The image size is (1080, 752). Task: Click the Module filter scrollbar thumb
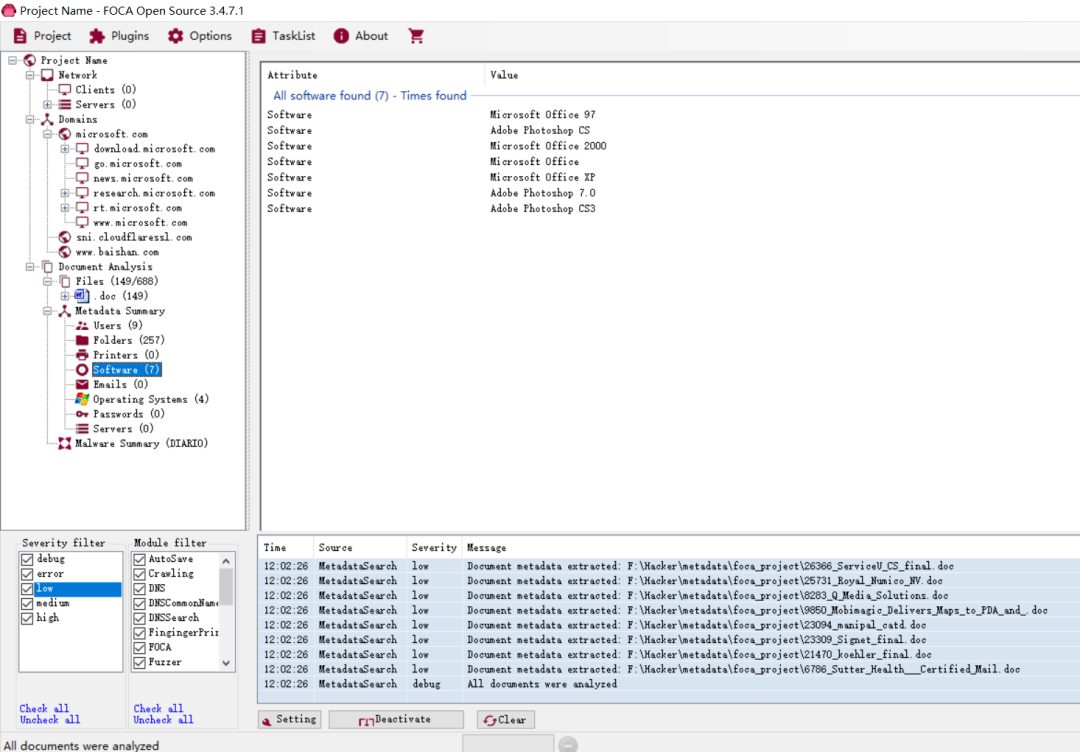[x=226, y=587]
